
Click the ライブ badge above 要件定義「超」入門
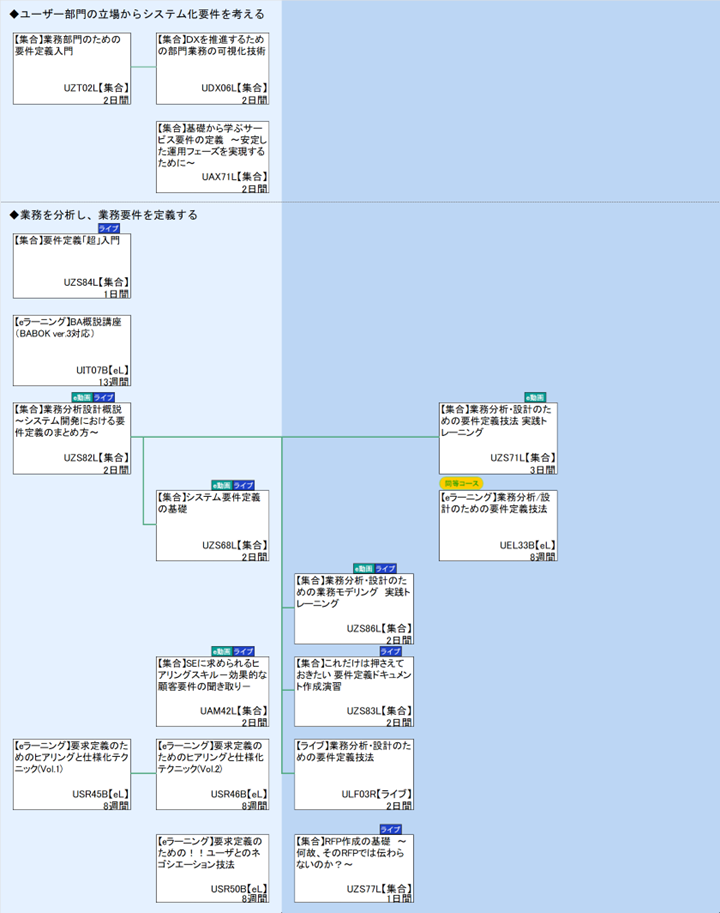pos(108,228)
